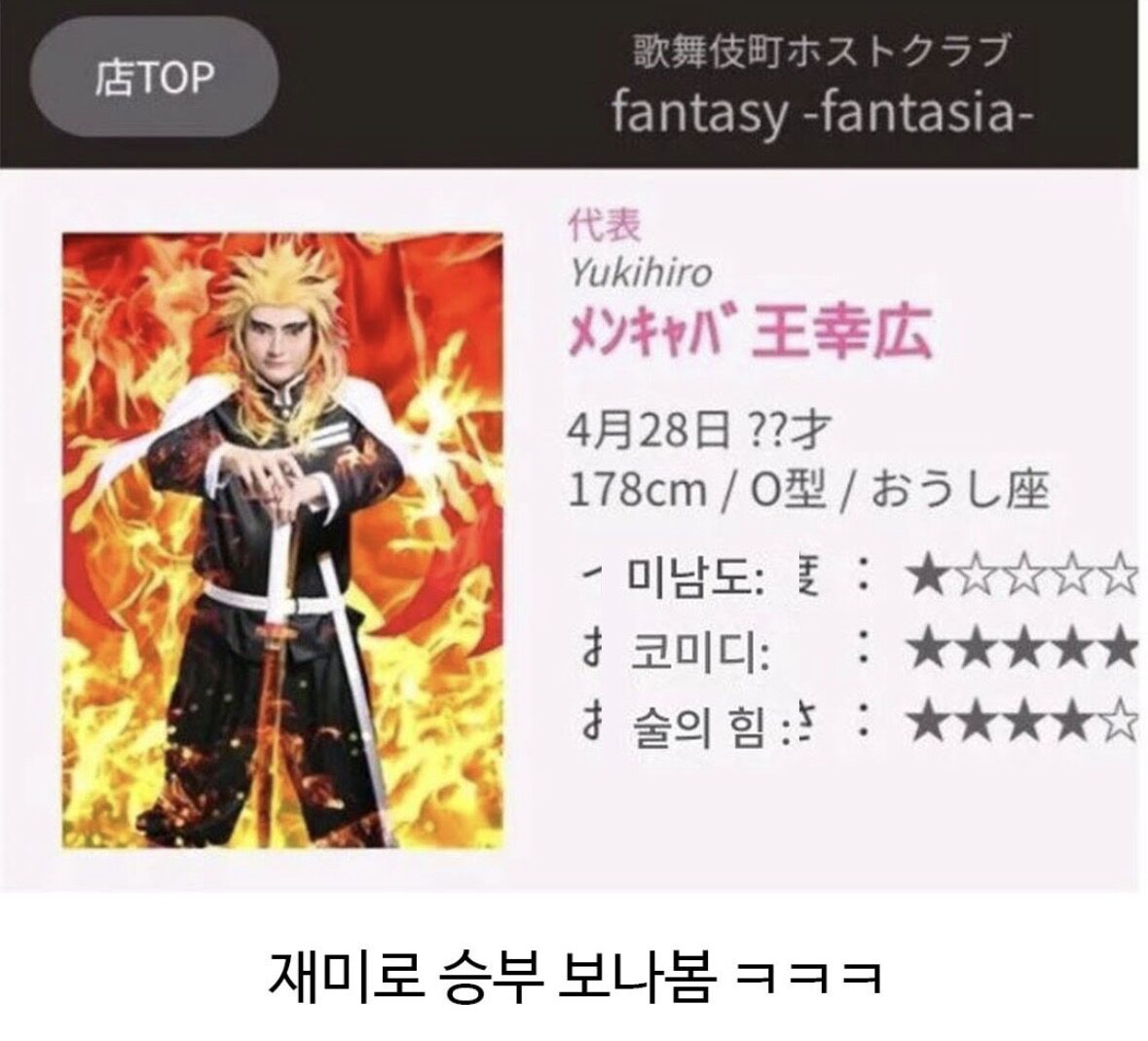Image resolution: width=1148 pixels, height=1041 pixels.
Task: Click the 미남도 rating label
Action: pos(695,577)
